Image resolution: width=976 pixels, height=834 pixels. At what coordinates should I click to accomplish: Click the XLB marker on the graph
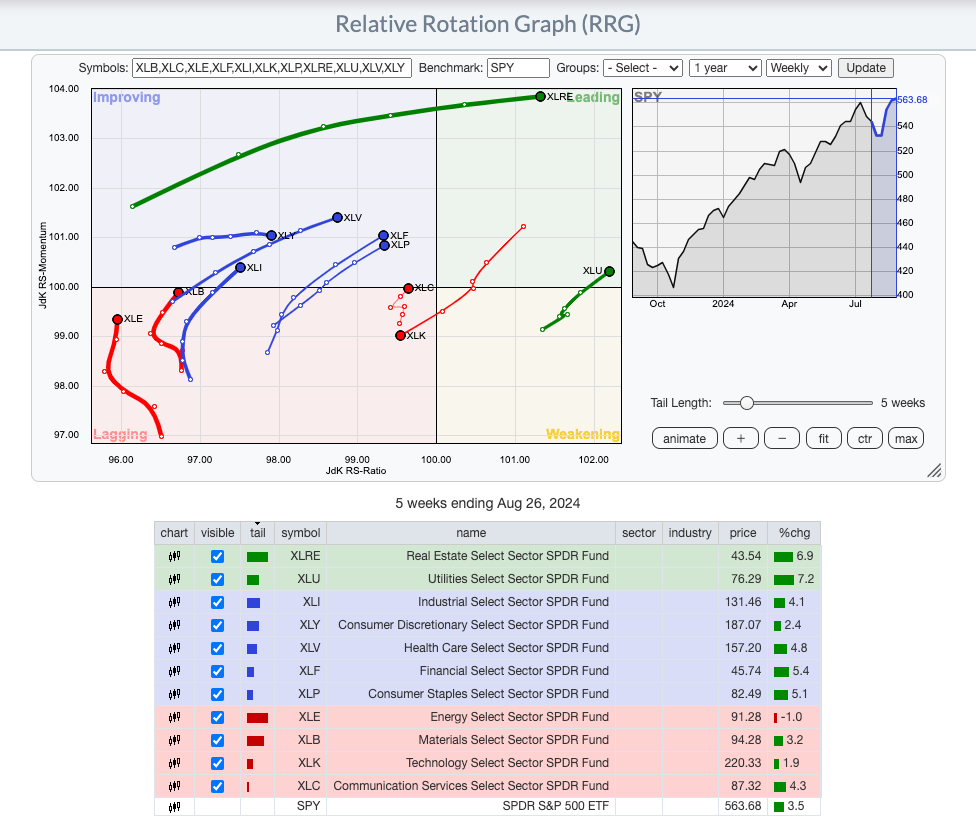[x=178, y=293]
